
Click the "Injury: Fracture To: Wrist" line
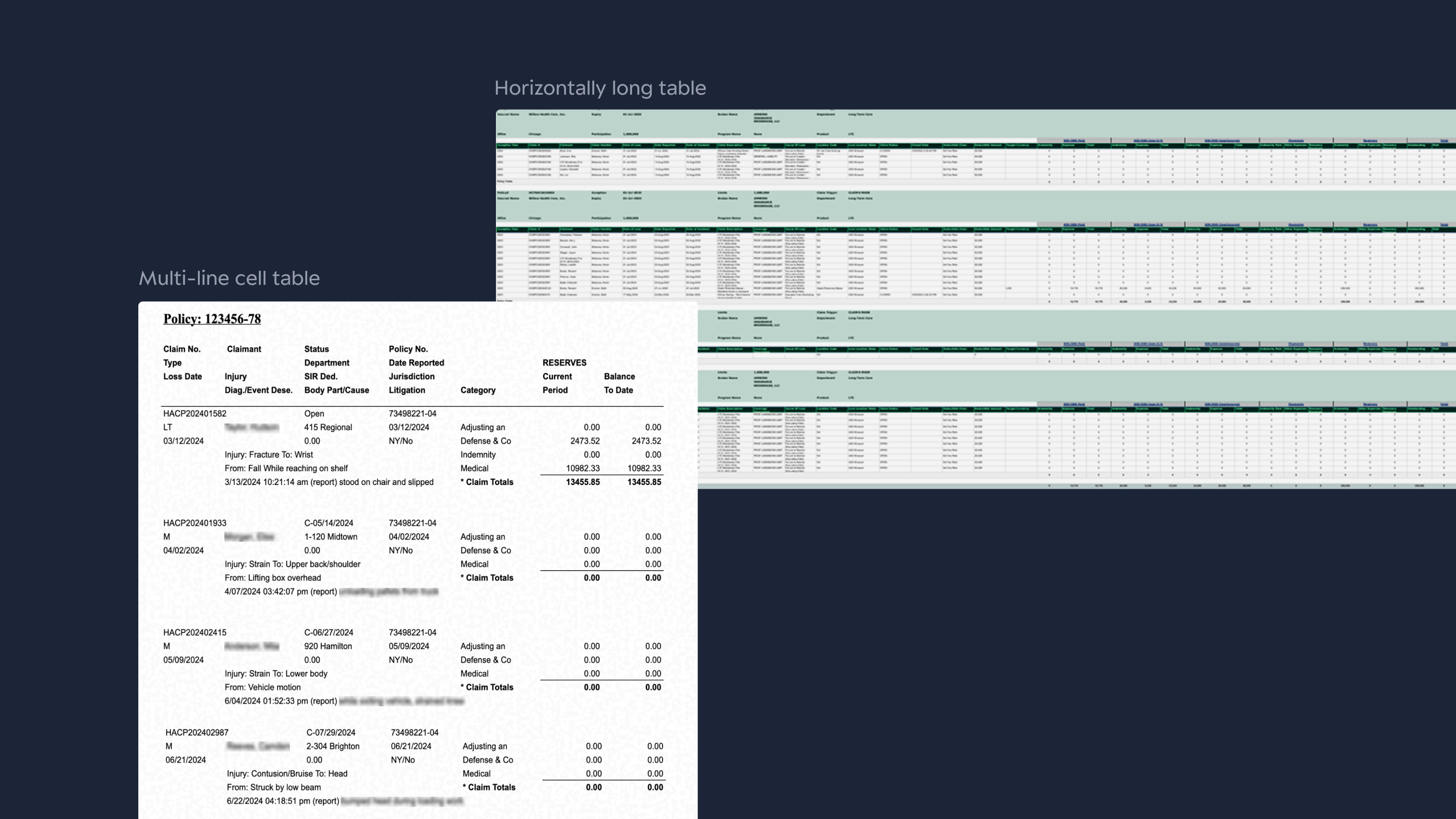click(268, 455)
